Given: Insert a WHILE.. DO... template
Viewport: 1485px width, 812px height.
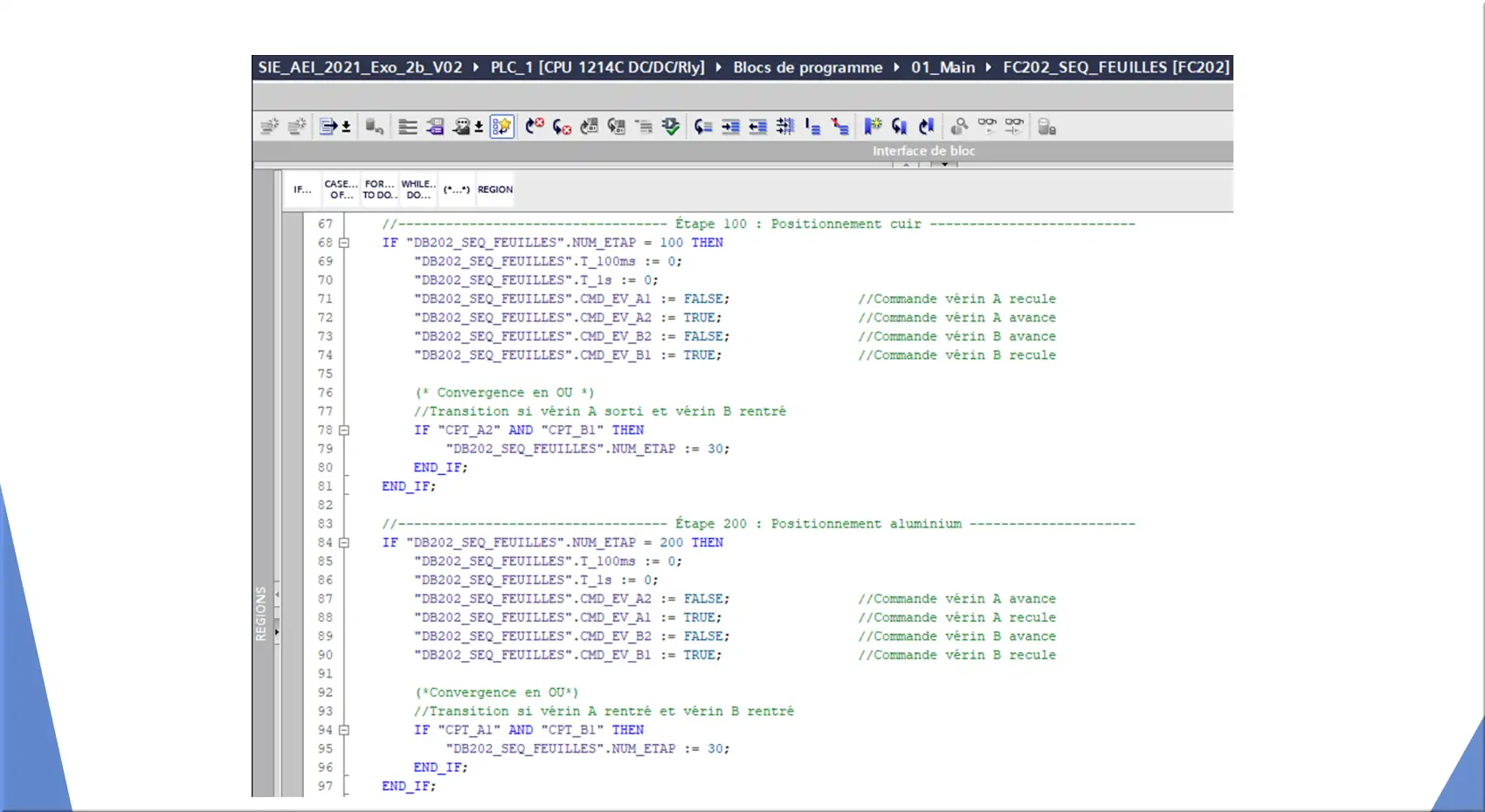Looking at the screenshot, I should tap(418, 189).
